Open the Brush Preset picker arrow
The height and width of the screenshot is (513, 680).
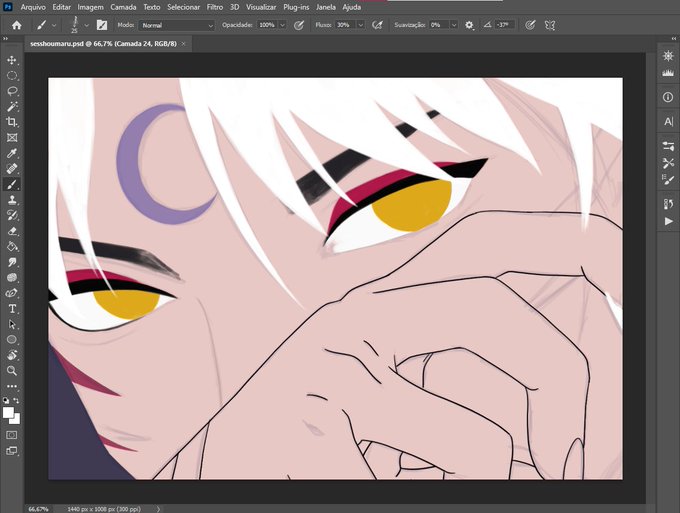point(86,26)
